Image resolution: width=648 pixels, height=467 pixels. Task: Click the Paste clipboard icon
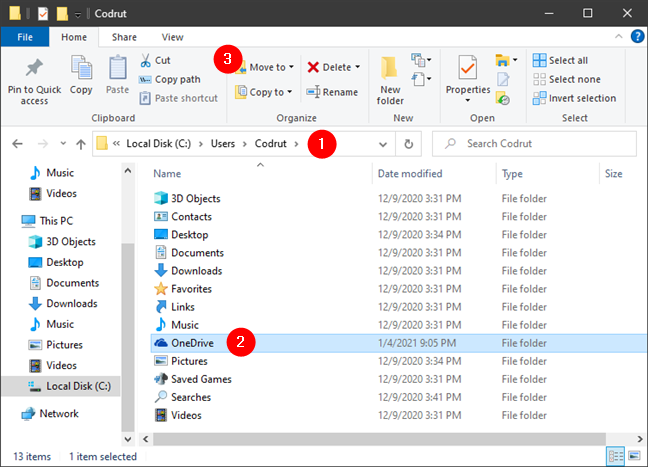[x=118, y=67]
